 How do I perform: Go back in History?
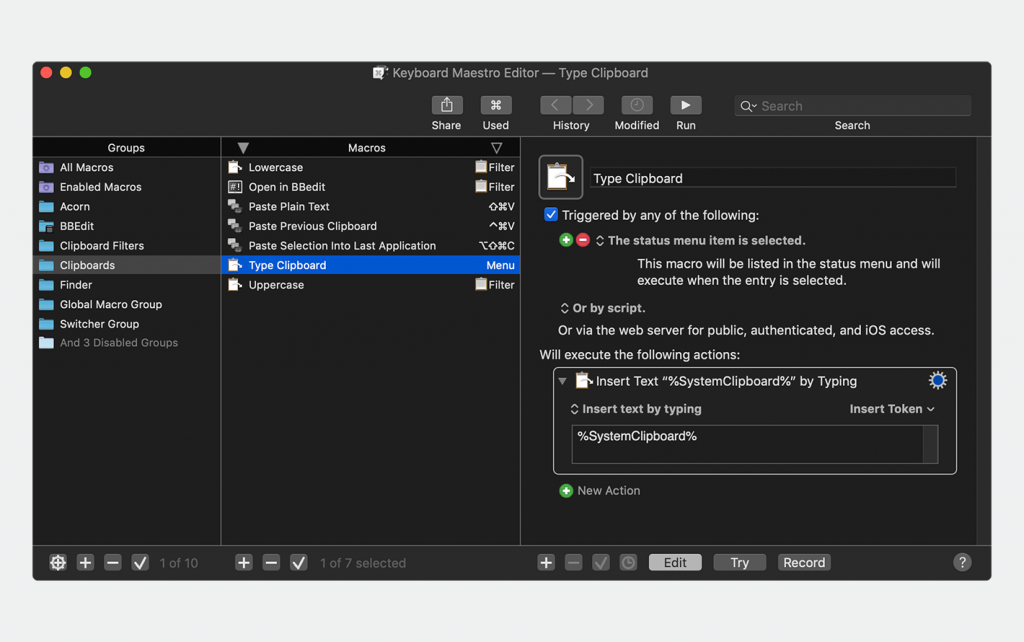555,105
